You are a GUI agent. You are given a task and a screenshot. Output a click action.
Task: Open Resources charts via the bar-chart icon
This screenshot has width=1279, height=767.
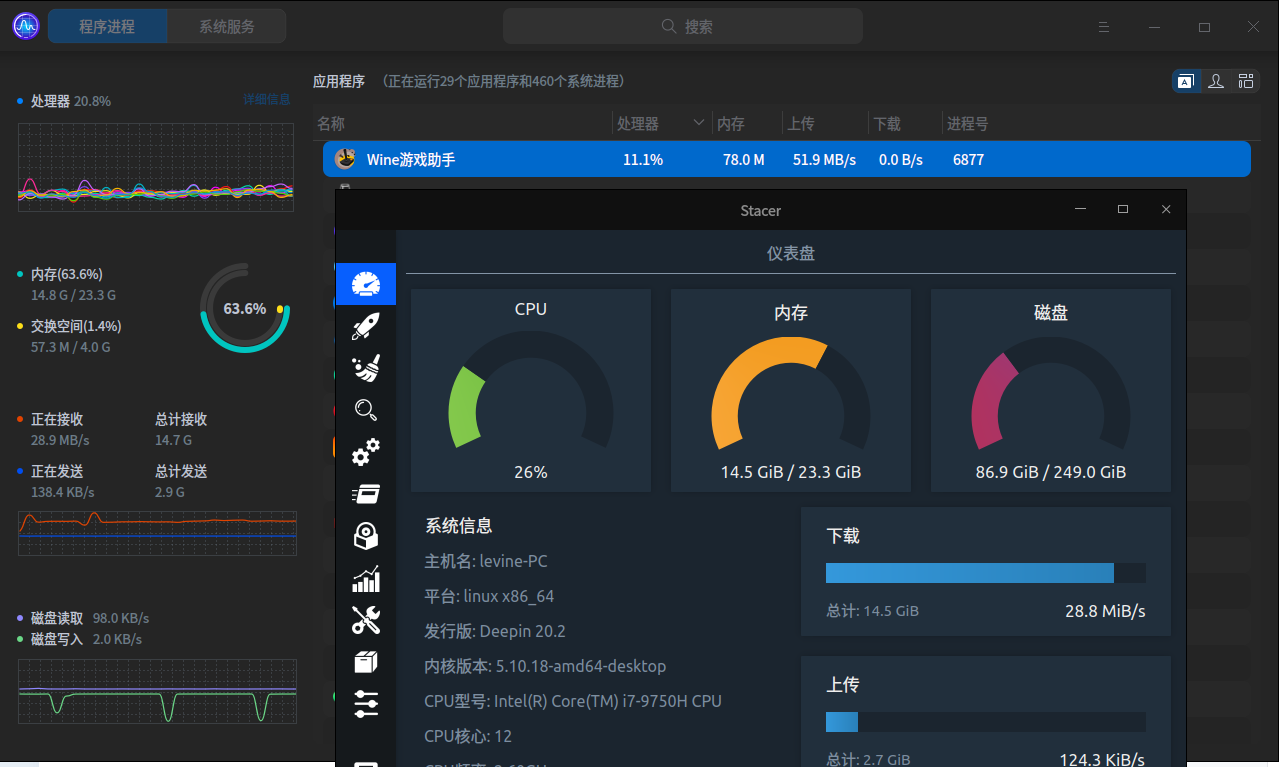(x=366, y=579)
